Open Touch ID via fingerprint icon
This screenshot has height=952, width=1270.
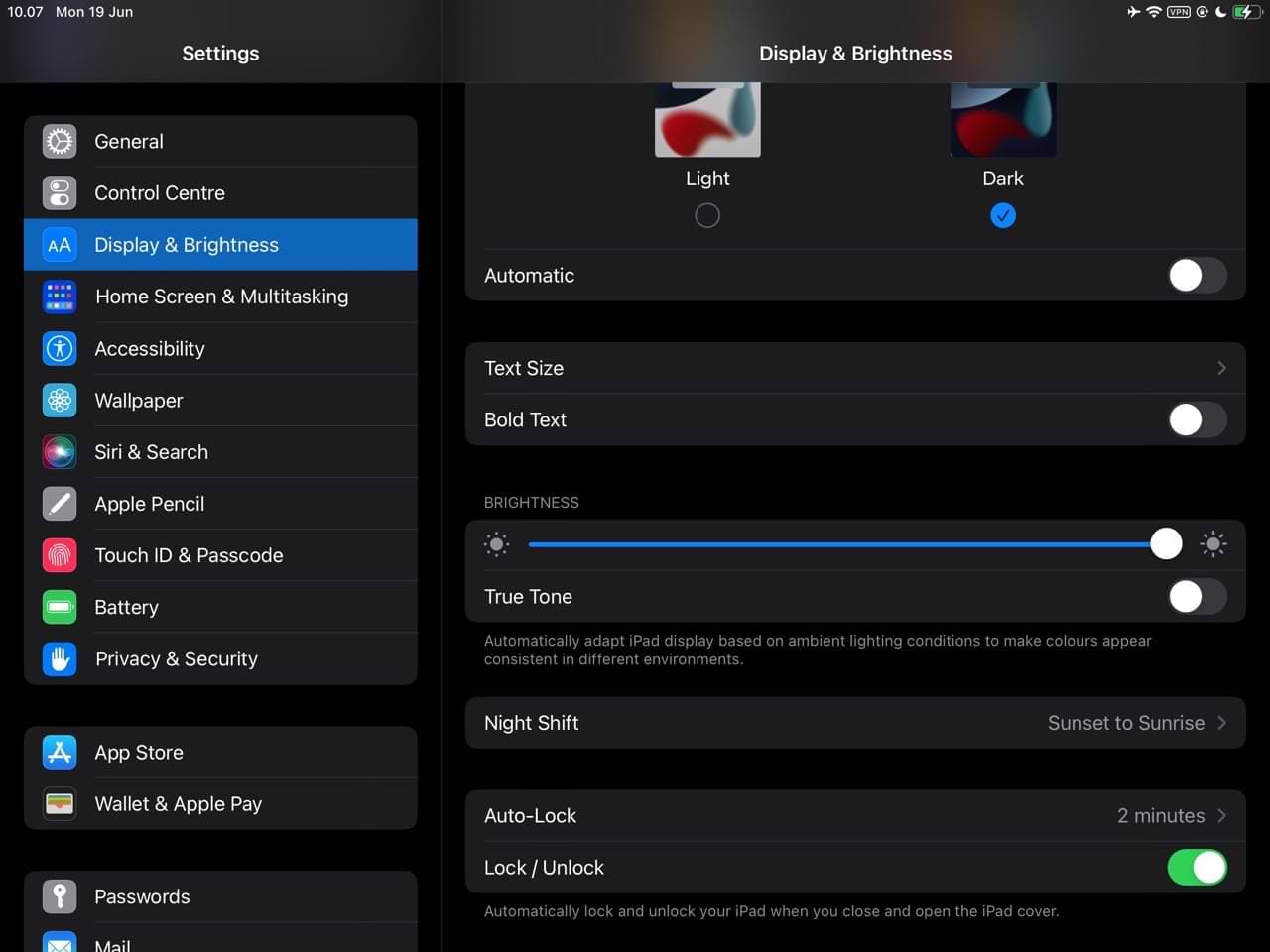[59, 555]
